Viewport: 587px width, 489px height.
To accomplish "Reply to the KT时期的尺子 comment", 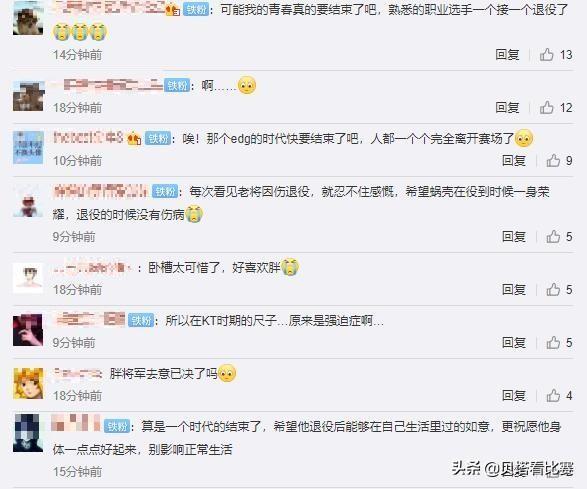I will [x=514, y=342].
